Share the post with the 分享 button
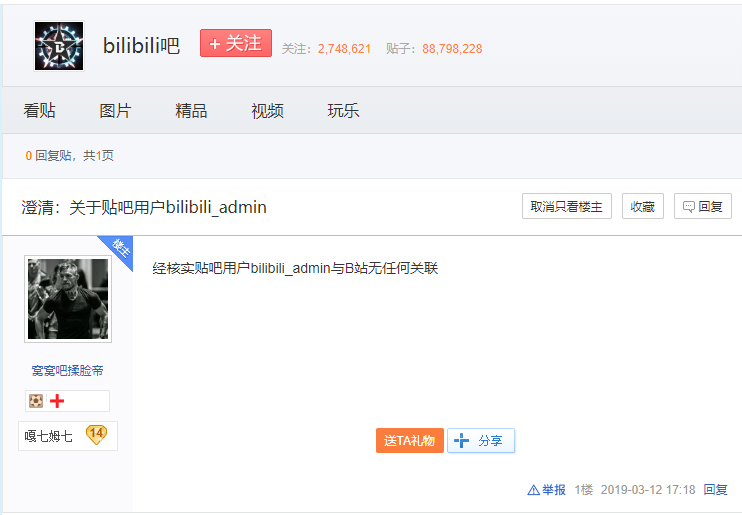Viewport: 742px width, 515px height. [x=480, y=440]
